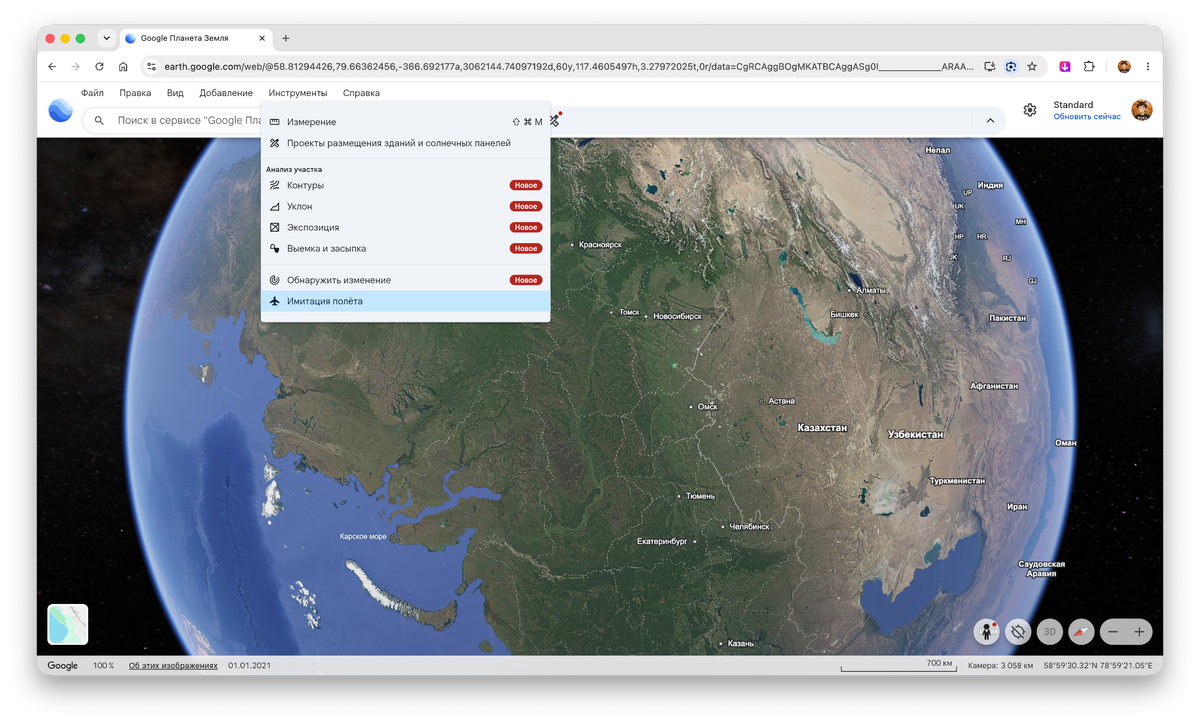Open a new browser tab
This screenshot has height=724, width=1200.
coord(286,38)
